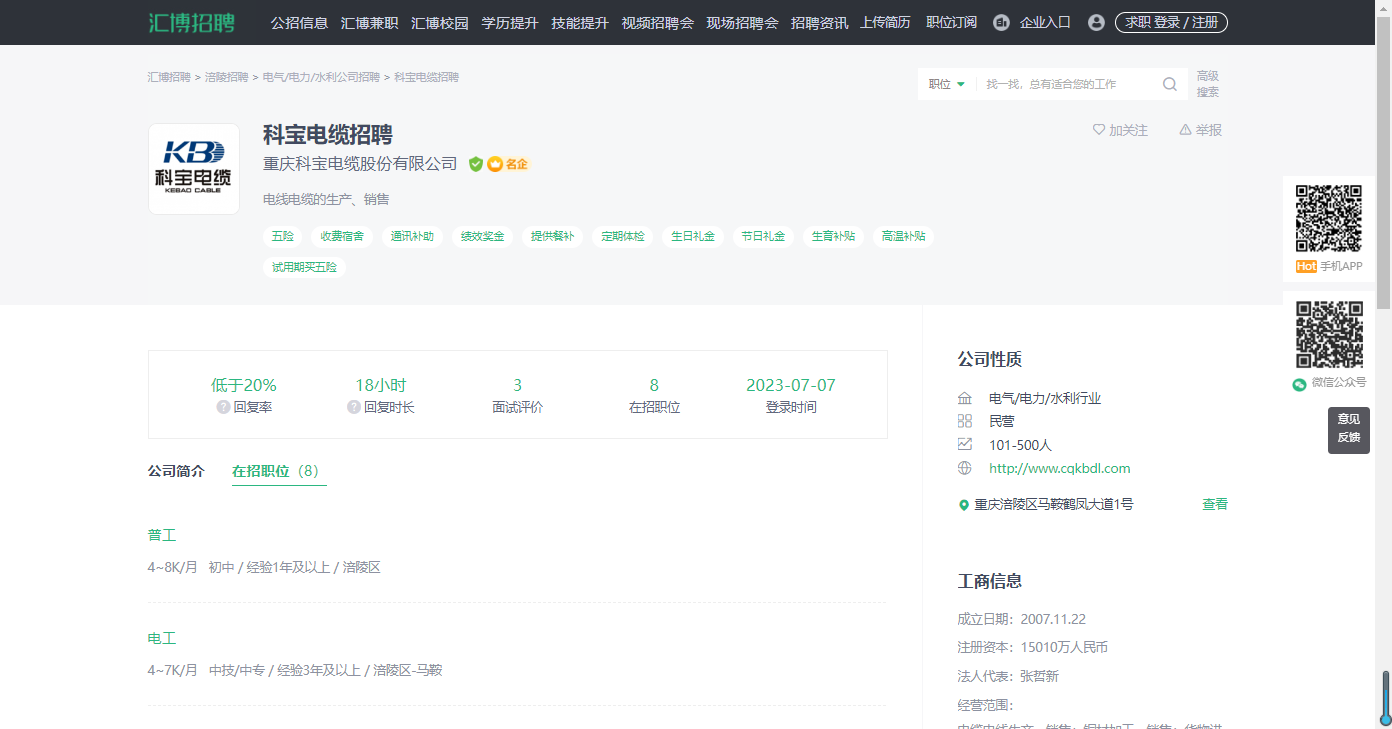Open the 职位订阅 menu item

click(951, 22)
